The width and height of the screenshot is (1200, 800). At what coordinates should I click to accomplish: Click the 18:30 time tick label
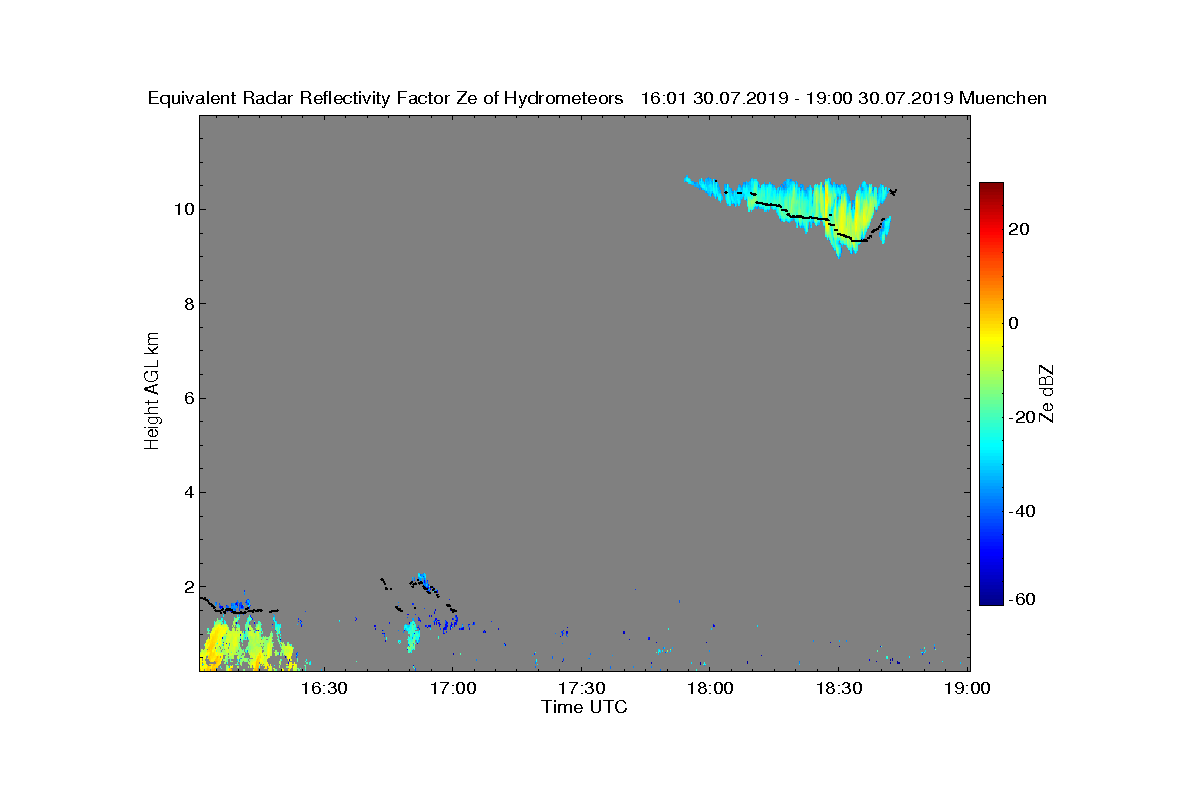(839, 688)
